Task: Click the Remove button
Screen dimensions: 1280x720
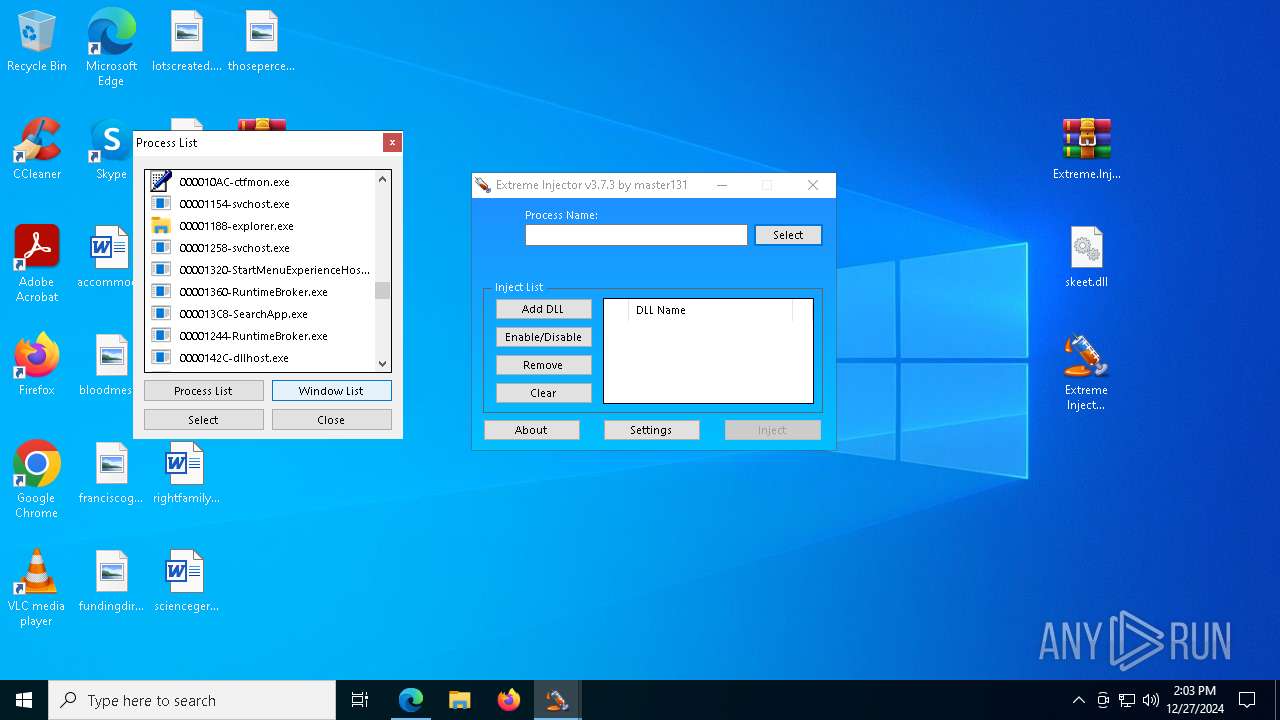Action: coord(543,365)
